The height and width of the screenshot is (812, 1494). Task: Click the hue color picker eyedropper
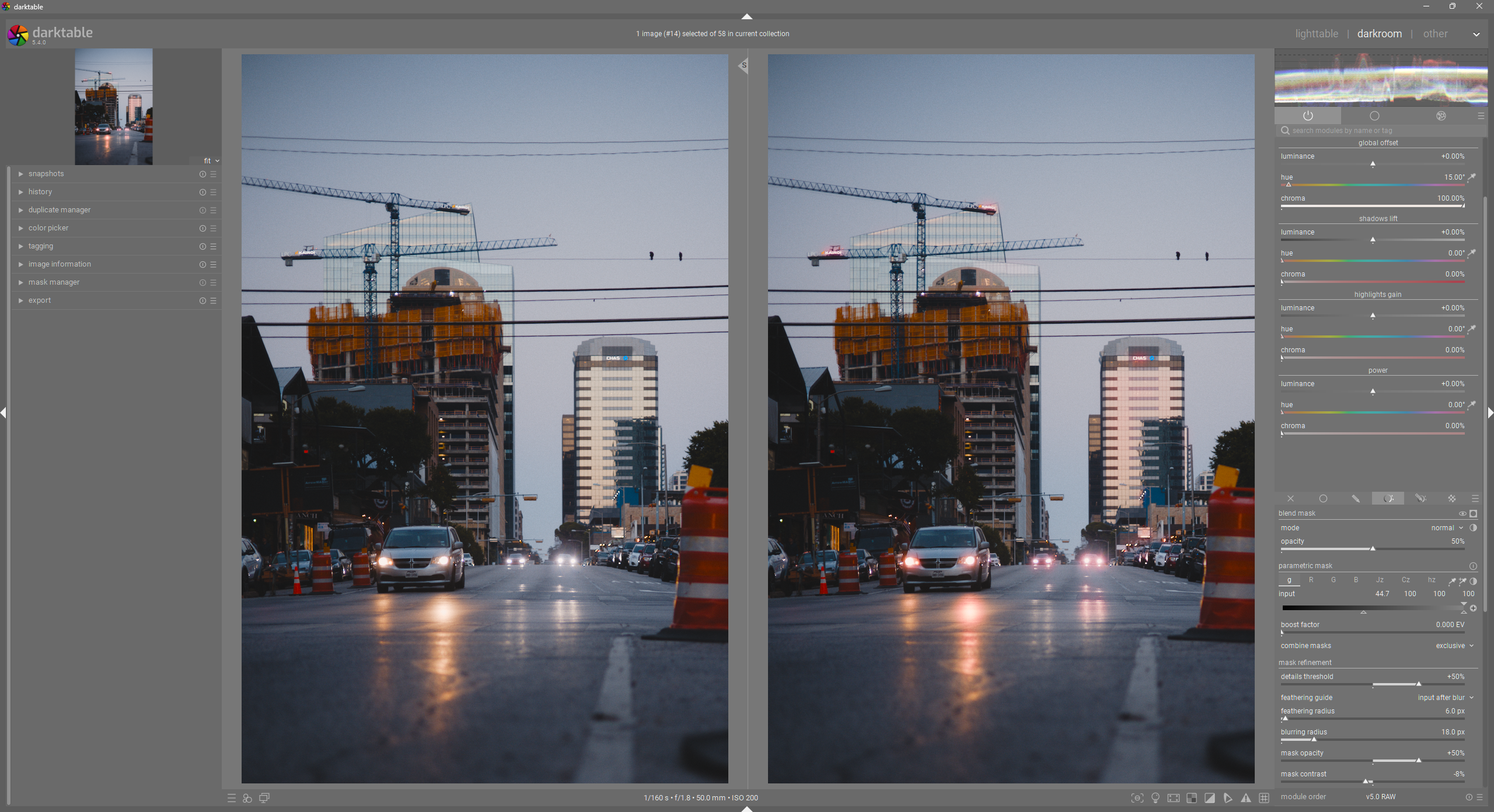coord(1472,177)
